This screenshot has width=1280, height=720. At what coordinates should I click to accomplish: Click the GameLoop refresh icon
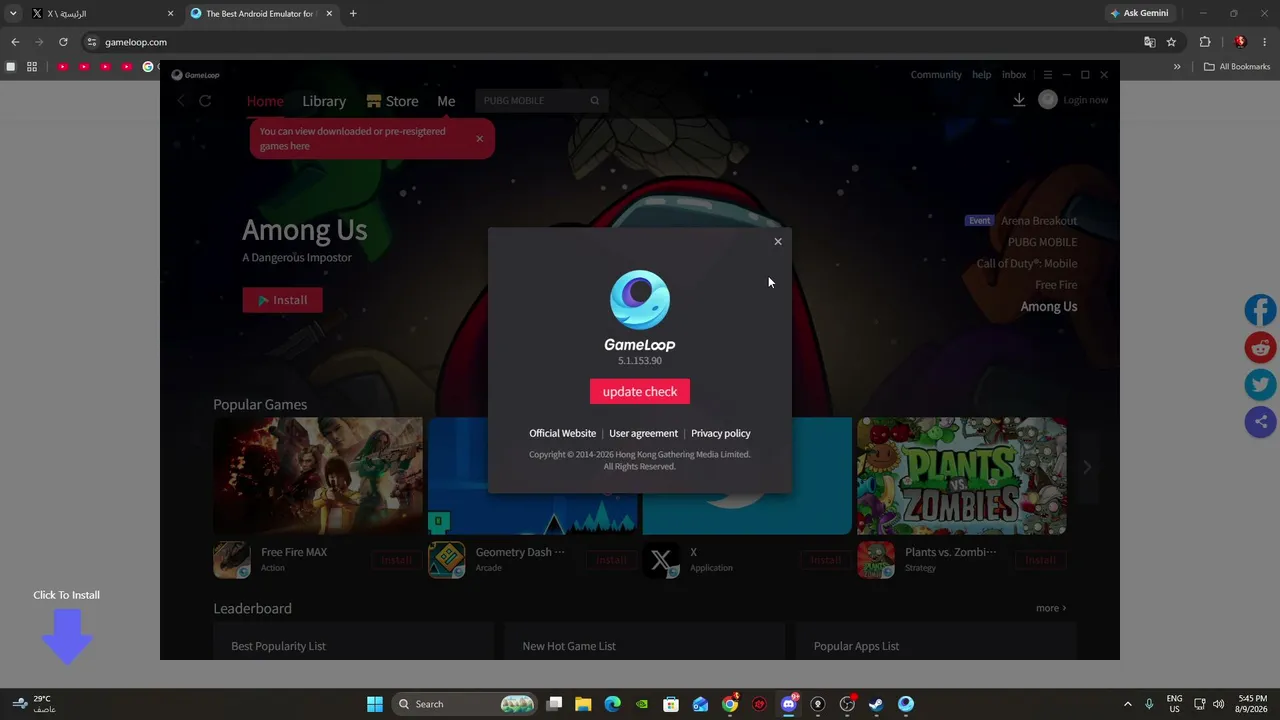(x=205, y=100)
